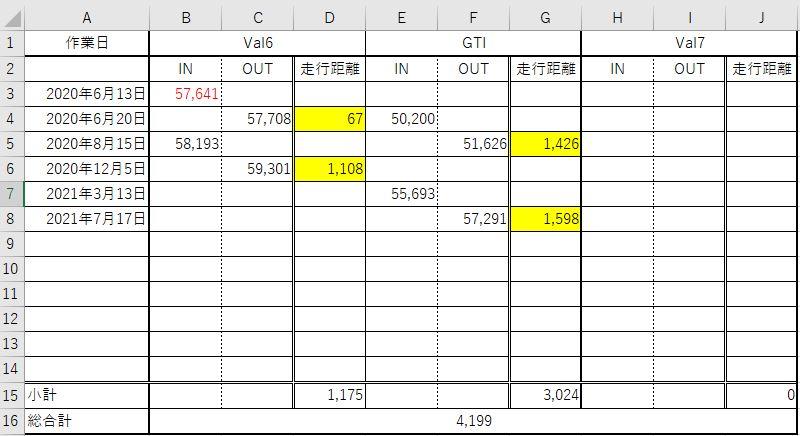800x436 pixels.
Task: Click the 総合計 label cell
Action: pos(87,421)
